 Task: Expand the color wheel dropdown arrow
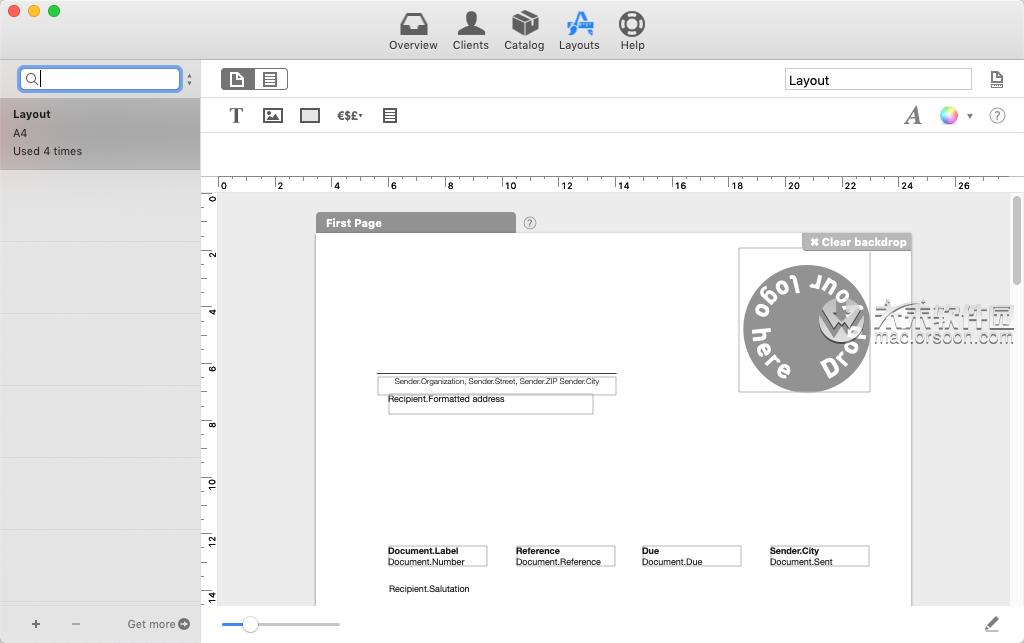pyautogui.click(x=970, y=116)
